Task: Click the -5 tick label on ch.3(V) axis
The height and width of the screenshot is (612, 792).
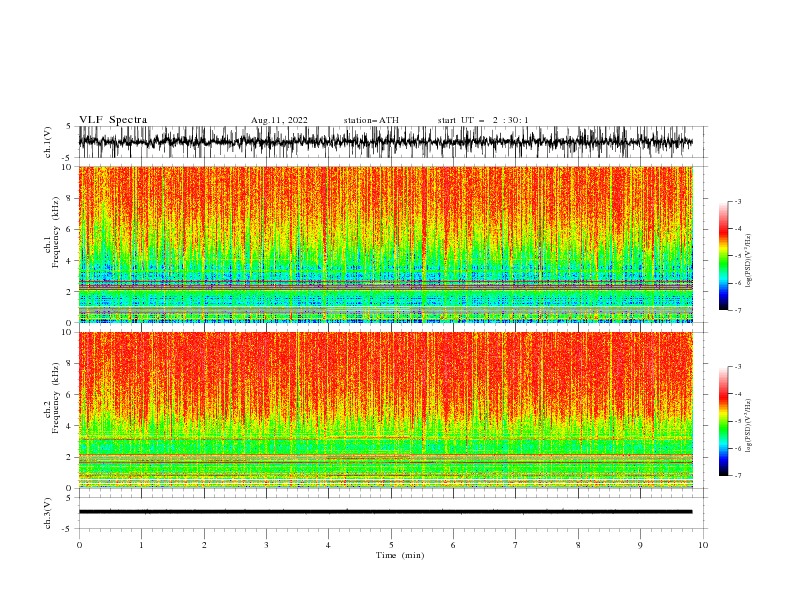Action: 68,529
